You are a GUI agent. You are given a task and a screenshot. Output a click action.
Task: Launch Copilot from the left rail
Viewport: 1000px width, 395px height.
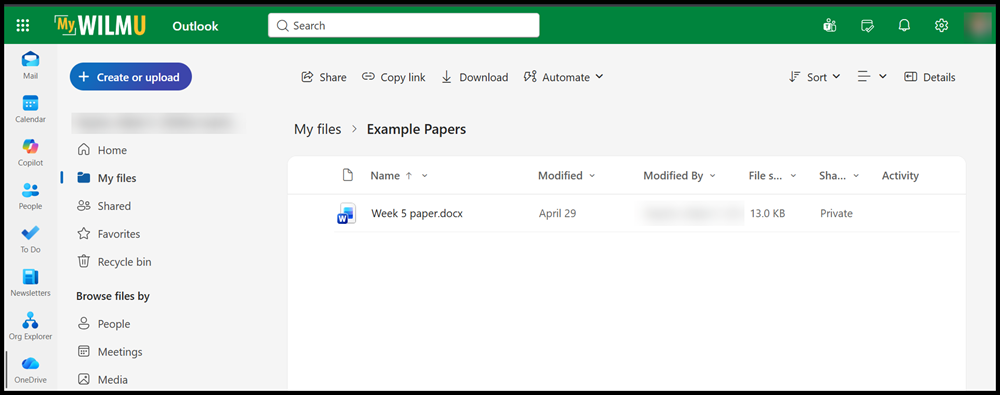tap(30, 153)
